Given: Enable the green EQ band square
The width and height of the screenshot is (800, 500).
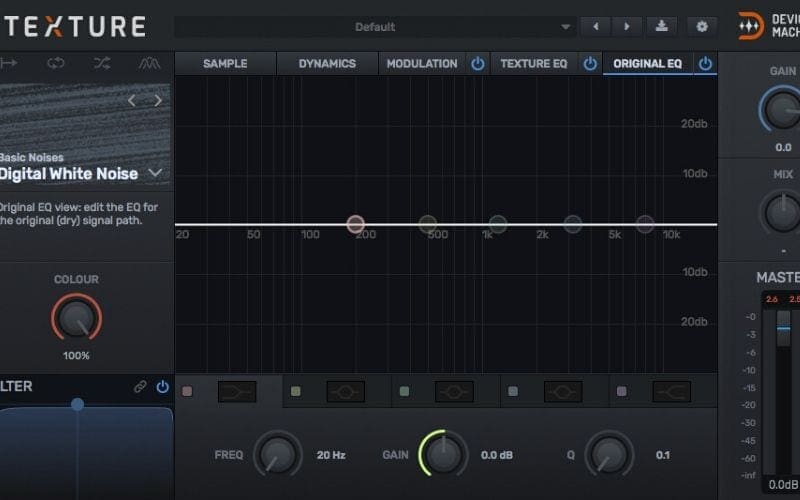Looking at the screenshot, I should tap(404, 391).
